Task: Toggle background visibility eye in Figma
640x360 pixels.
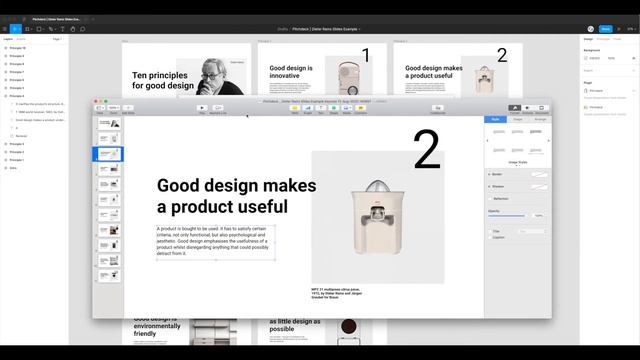Action: coord(633,58)
